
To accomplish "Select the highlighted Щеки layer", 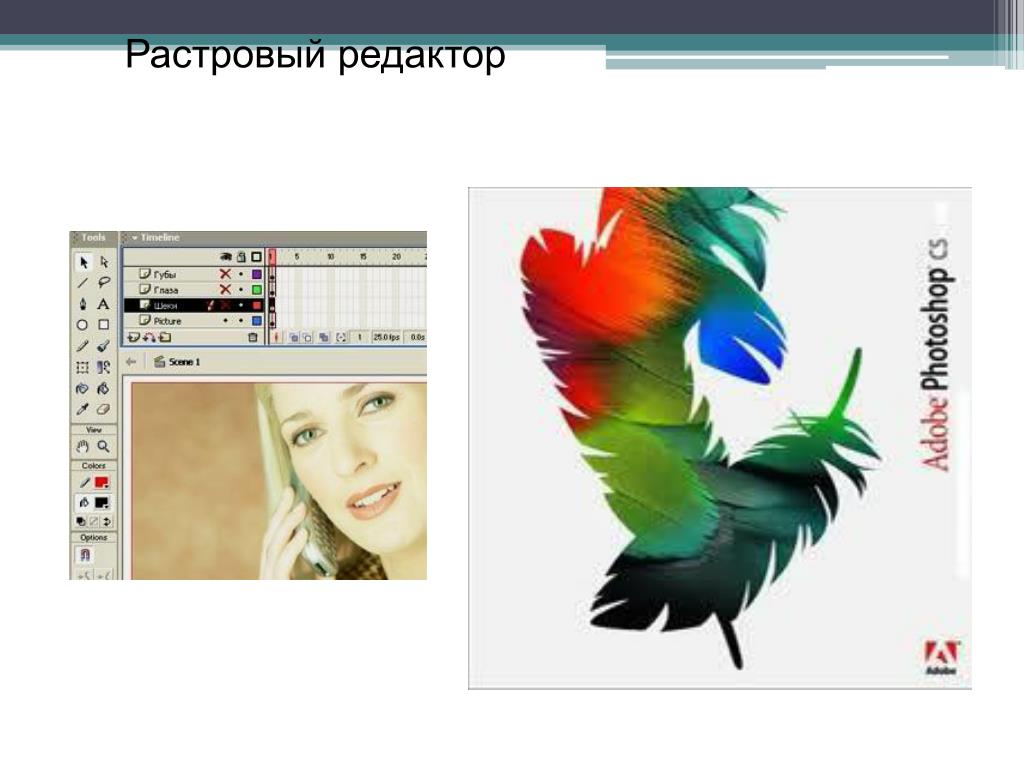I will [x=193, y=305].
